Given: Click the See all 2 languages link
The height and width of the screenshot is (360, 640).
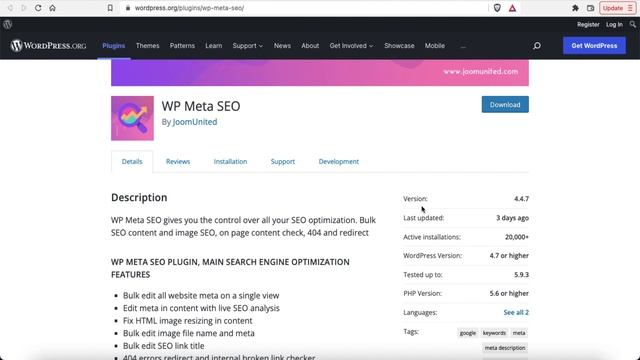Looking at the screenshot, I should [x=516, y=312].
